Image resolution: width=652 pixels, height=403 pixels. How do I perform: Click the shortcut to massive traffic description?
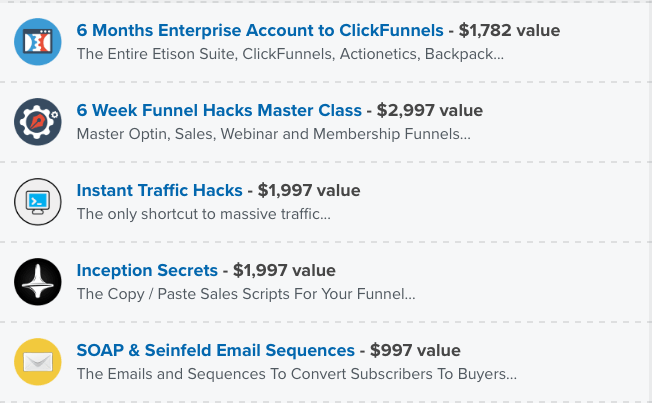pos(204,214)
